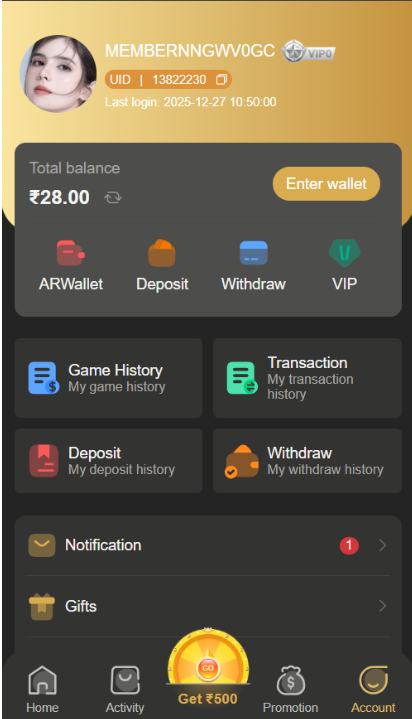Select the blue Withdraw card icon
This screenshot has width=412, height=719.
[253, 253]
